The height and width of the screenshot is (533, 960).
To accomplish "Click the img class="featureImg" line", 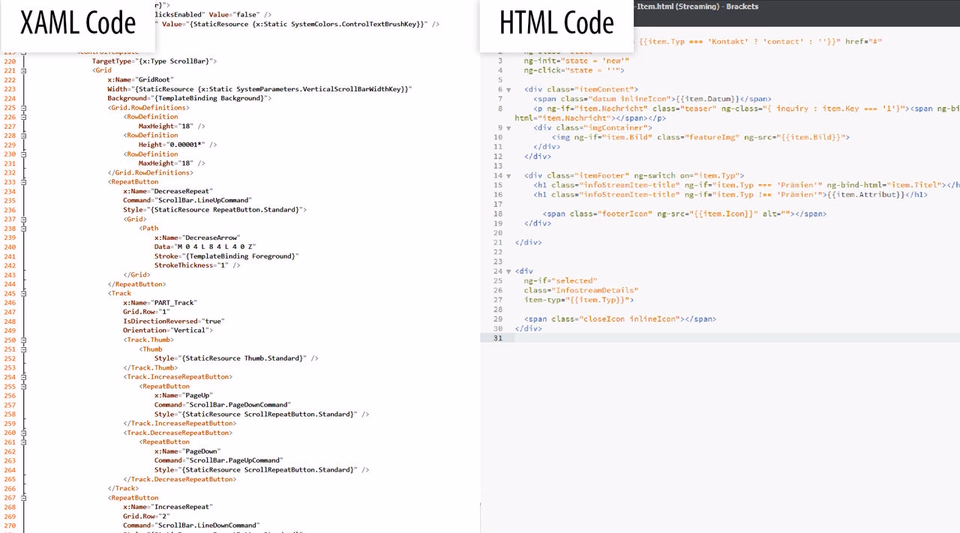I will 700,137.
